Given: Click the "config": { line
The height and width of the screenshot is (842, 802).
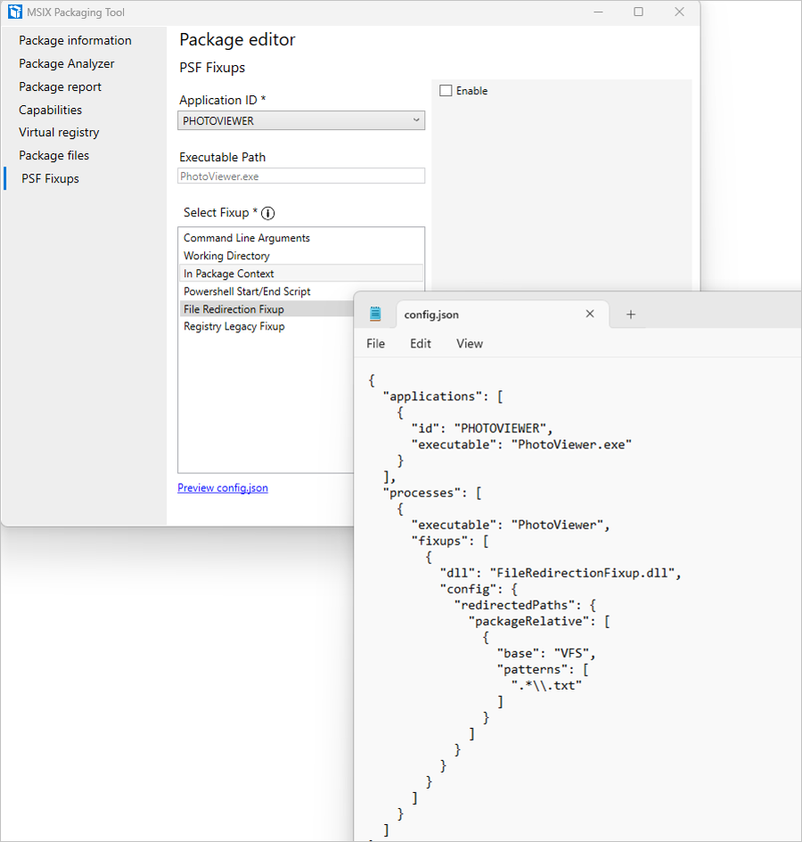Looking at the screenshot, I should tap(479, 589).
